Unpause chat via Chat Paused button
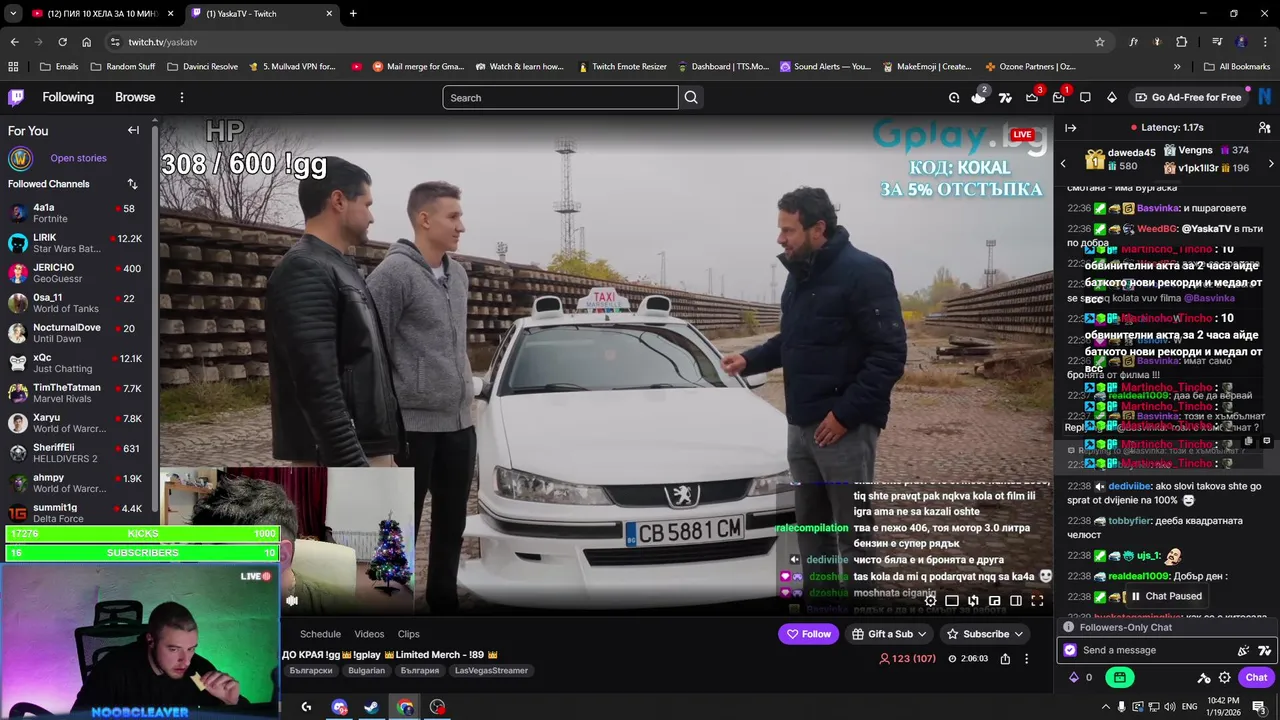This screenshot has width=1280, height=720. click(x=1166, y=596)
